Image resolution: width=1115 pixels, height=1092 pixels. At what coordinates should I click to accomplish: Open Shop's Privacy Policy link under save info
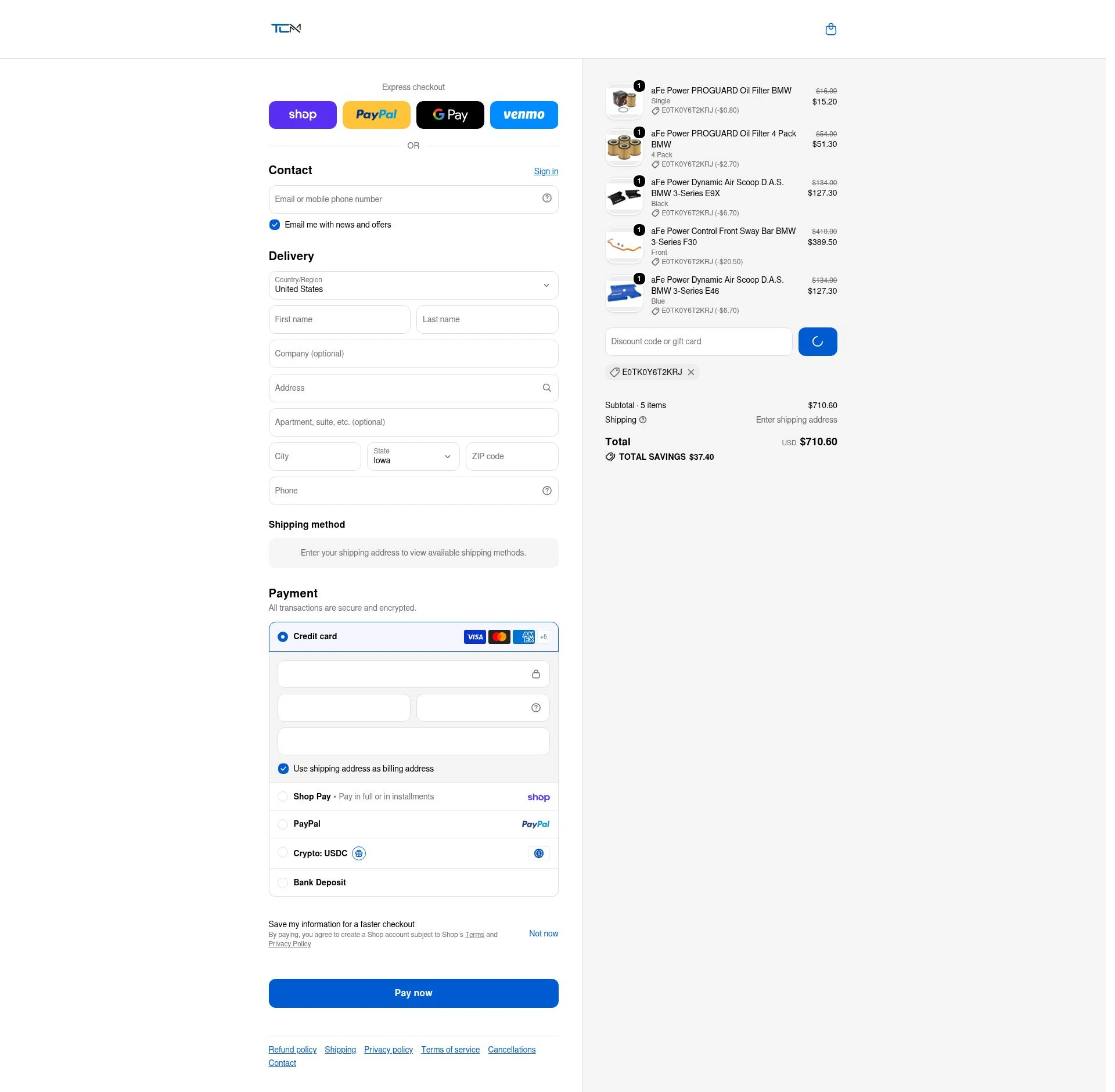pyautogui.click(x=290, y=944)
